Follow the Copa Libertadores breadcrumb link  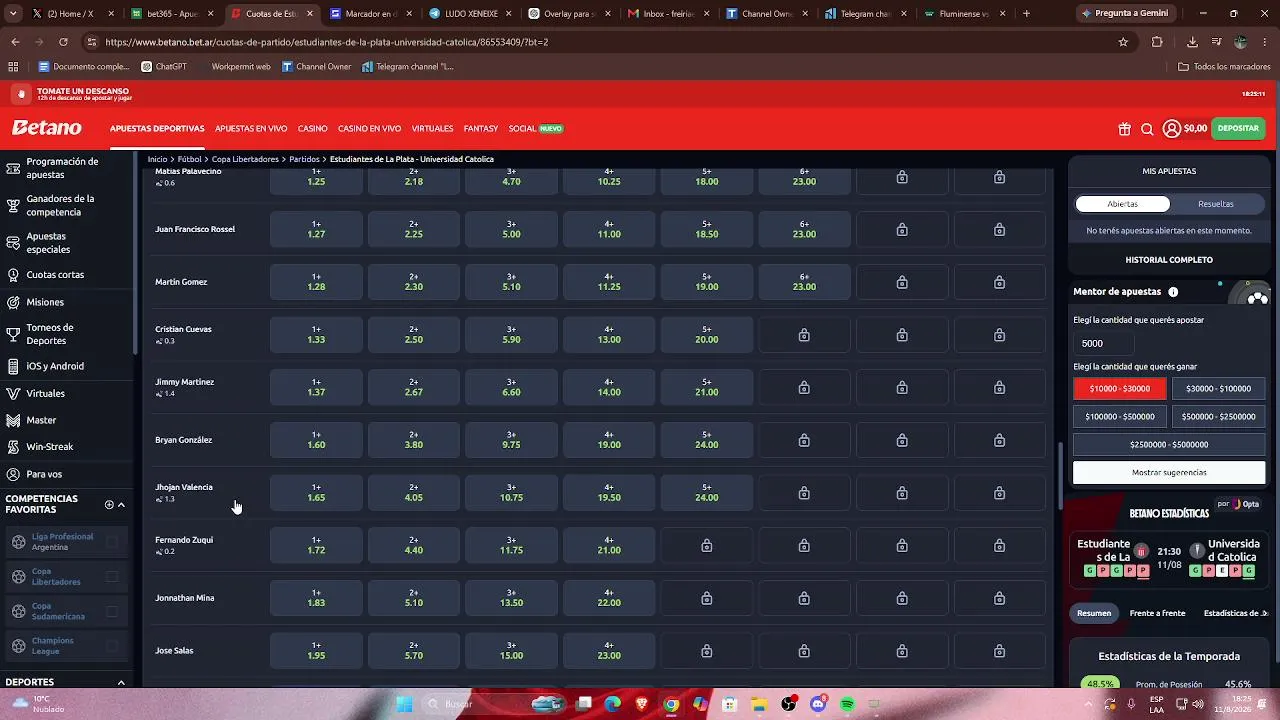click(245, 159)
